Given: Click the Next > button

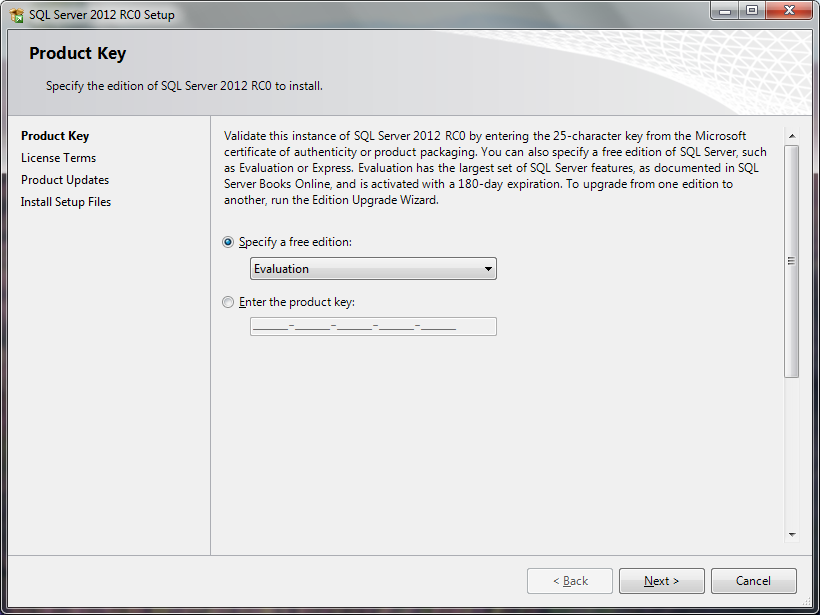Looking at the screenshot, I should [662, 581].
